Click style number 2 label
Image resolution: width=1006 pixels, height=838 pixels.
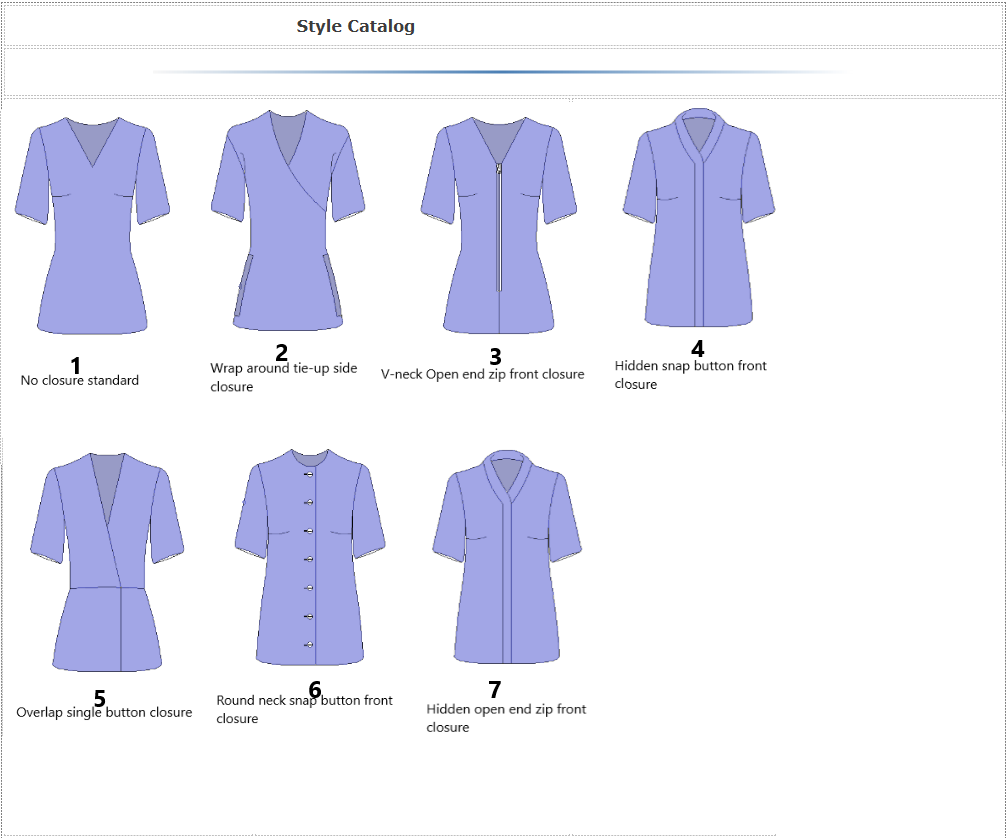coord(281,353)
